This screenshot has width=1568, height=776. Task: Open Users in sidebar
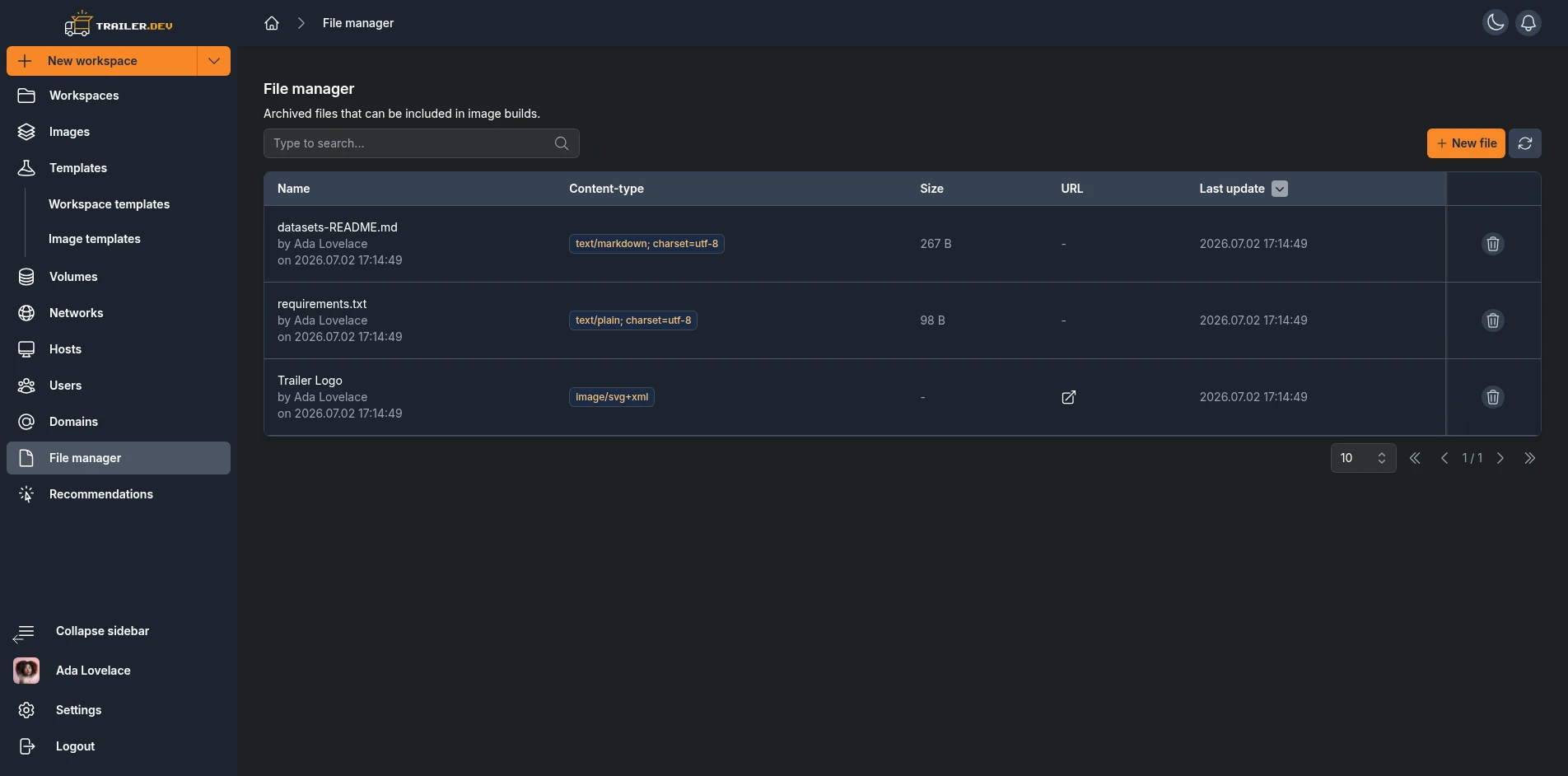click(119, 386)
